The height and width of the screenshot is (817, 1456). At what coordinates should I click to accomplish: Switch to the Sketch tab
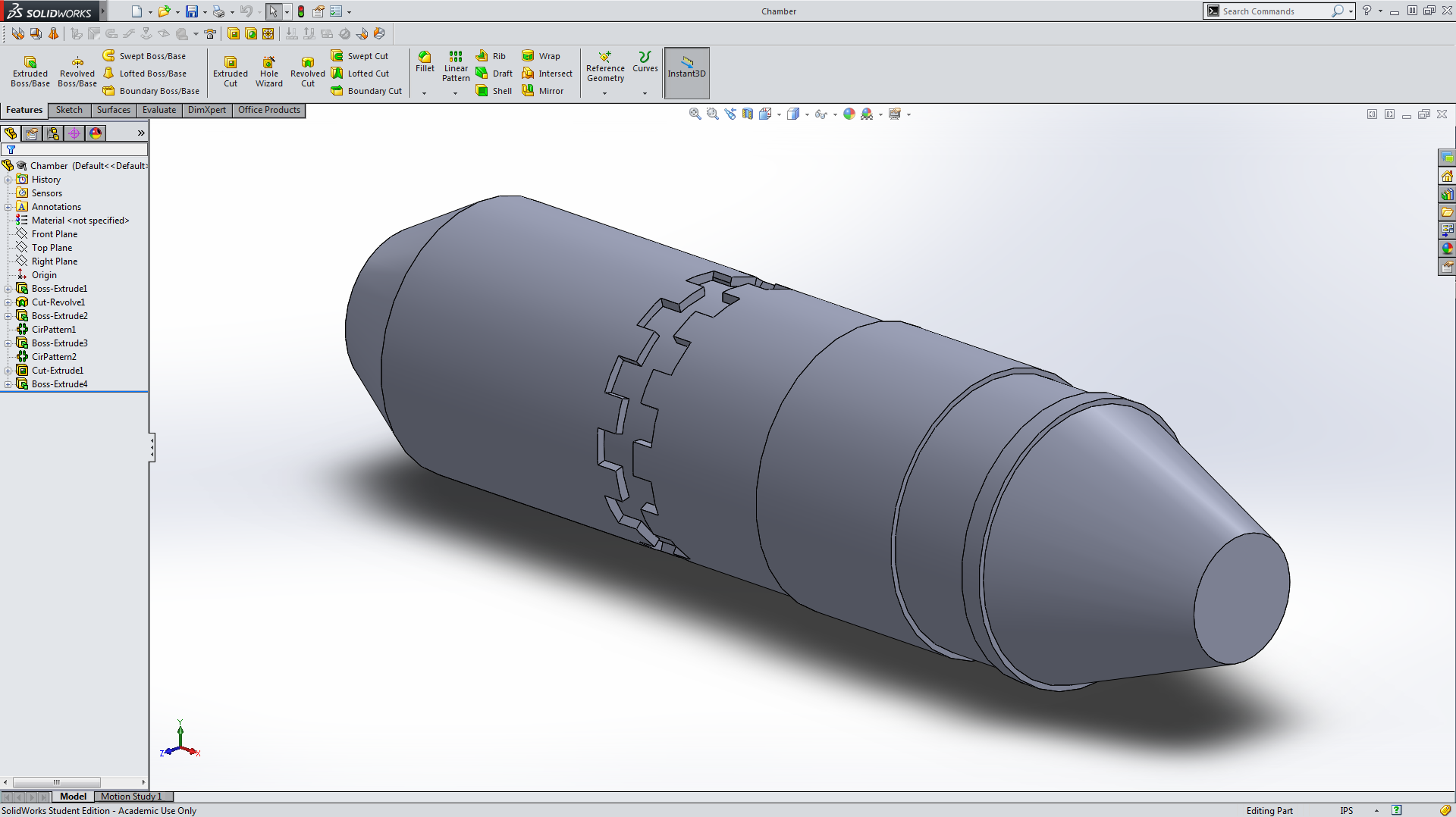[x=69, y=110]
